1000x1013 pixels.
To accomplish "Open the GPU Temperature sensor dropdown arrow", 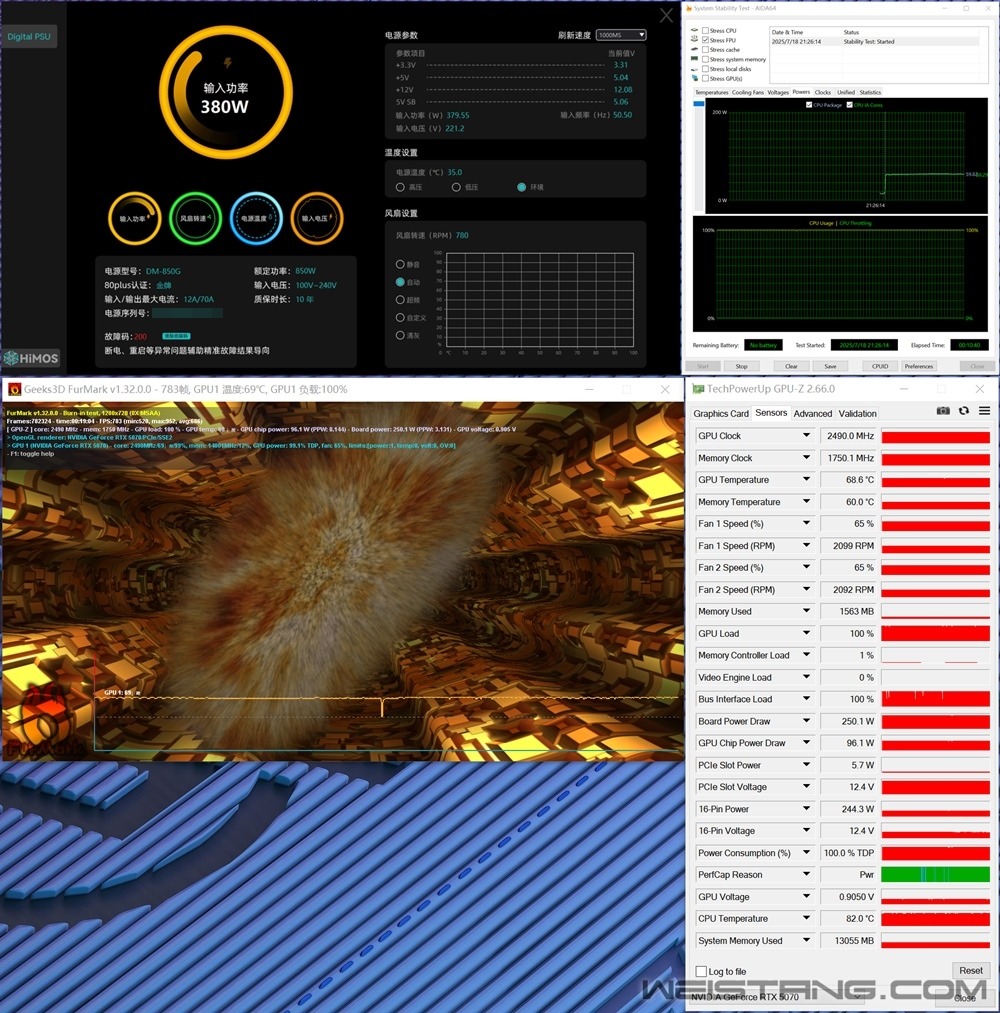I will click(x=806, y=479).
